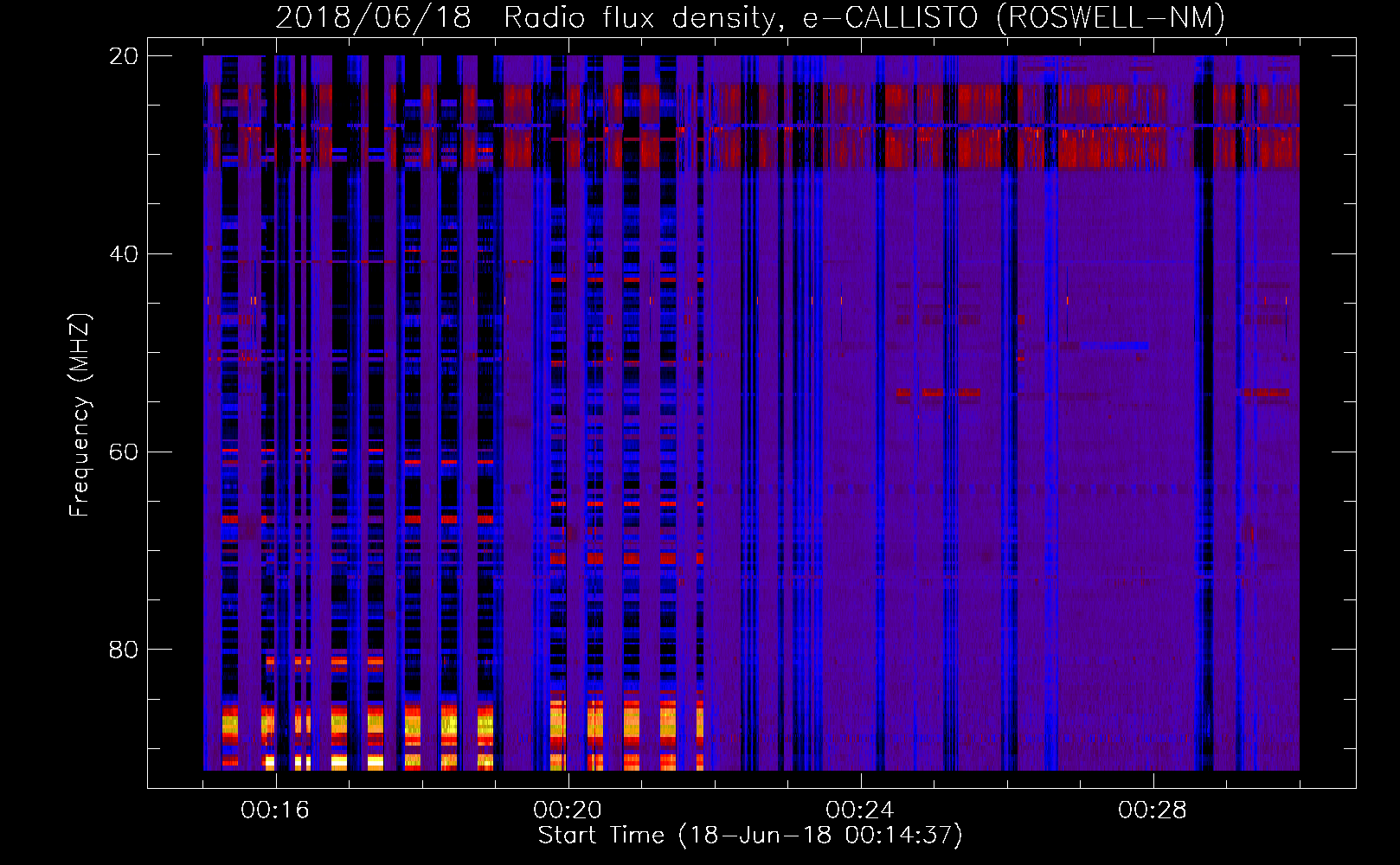This screenshot has height=865, width=1400.
Task: Click the '60' frequency tick label
Action: (124, 452)
